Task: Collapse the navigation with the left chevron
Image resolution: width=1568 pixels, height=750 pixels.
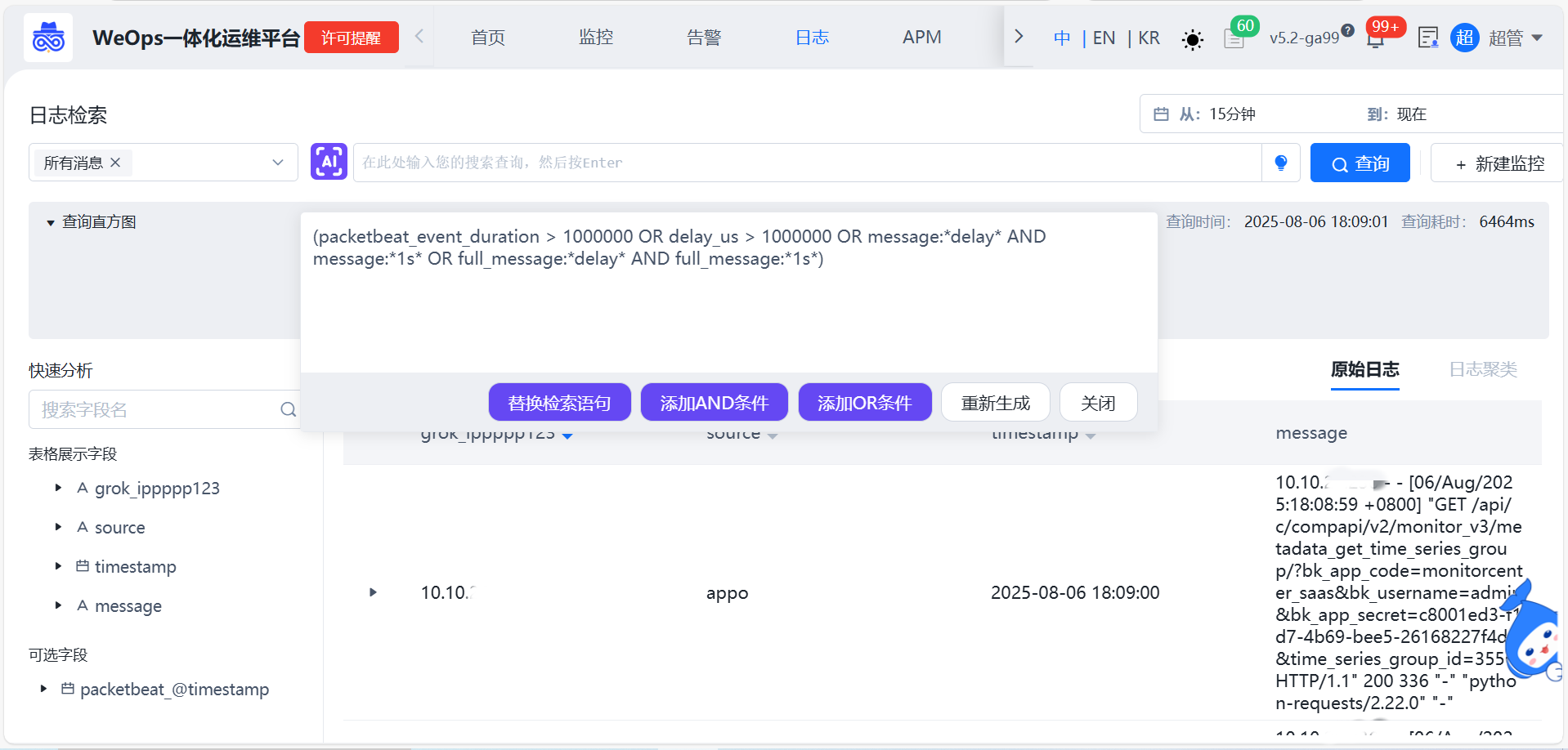Action: [x=418, y=37]
